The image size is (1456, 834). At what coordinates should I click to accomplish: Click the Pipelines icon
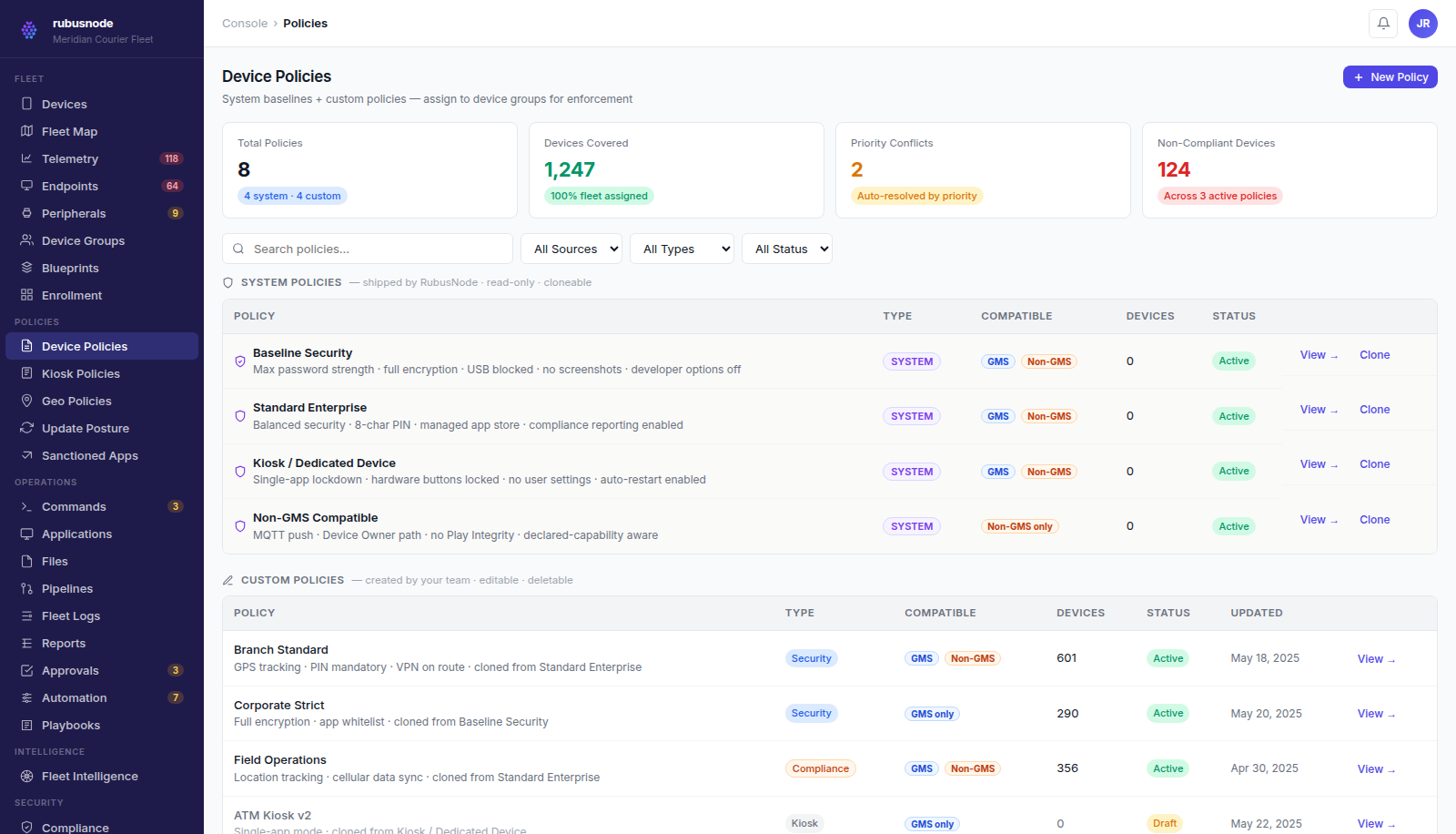tap(27, 588)
